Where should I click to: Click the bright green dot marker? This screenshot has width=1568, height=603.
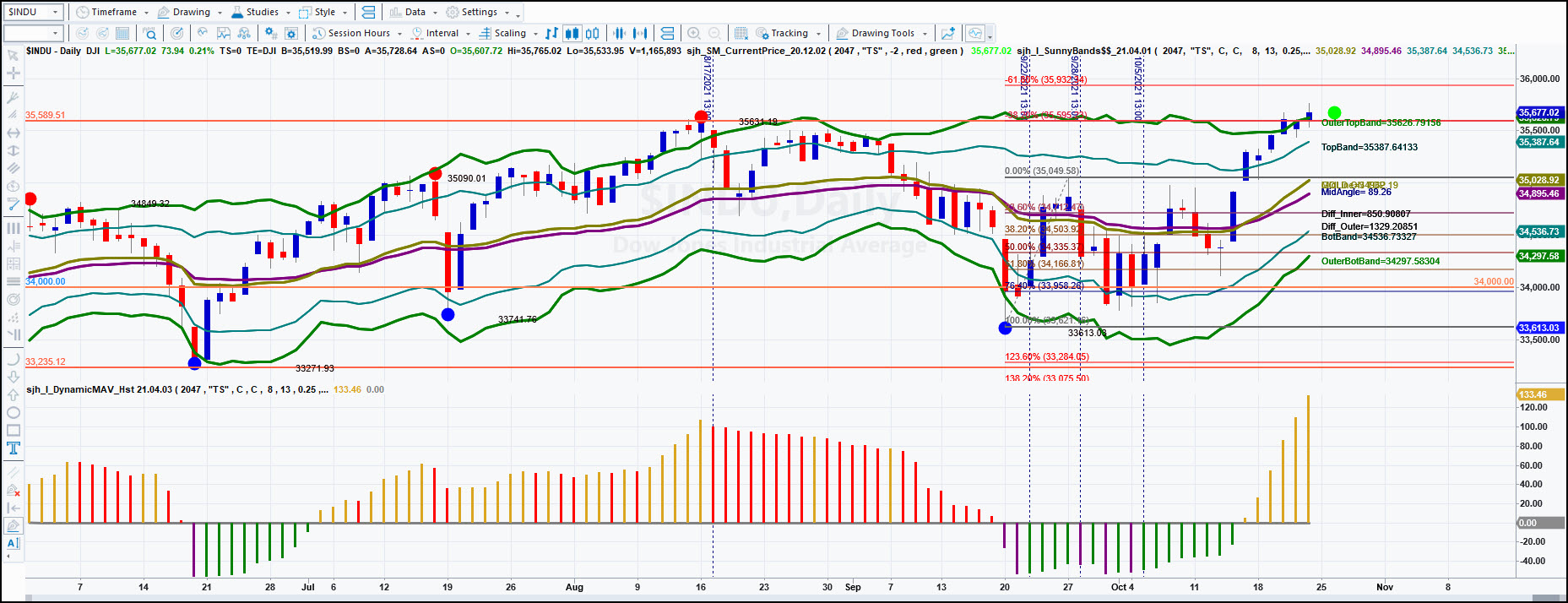[1334, 112]
